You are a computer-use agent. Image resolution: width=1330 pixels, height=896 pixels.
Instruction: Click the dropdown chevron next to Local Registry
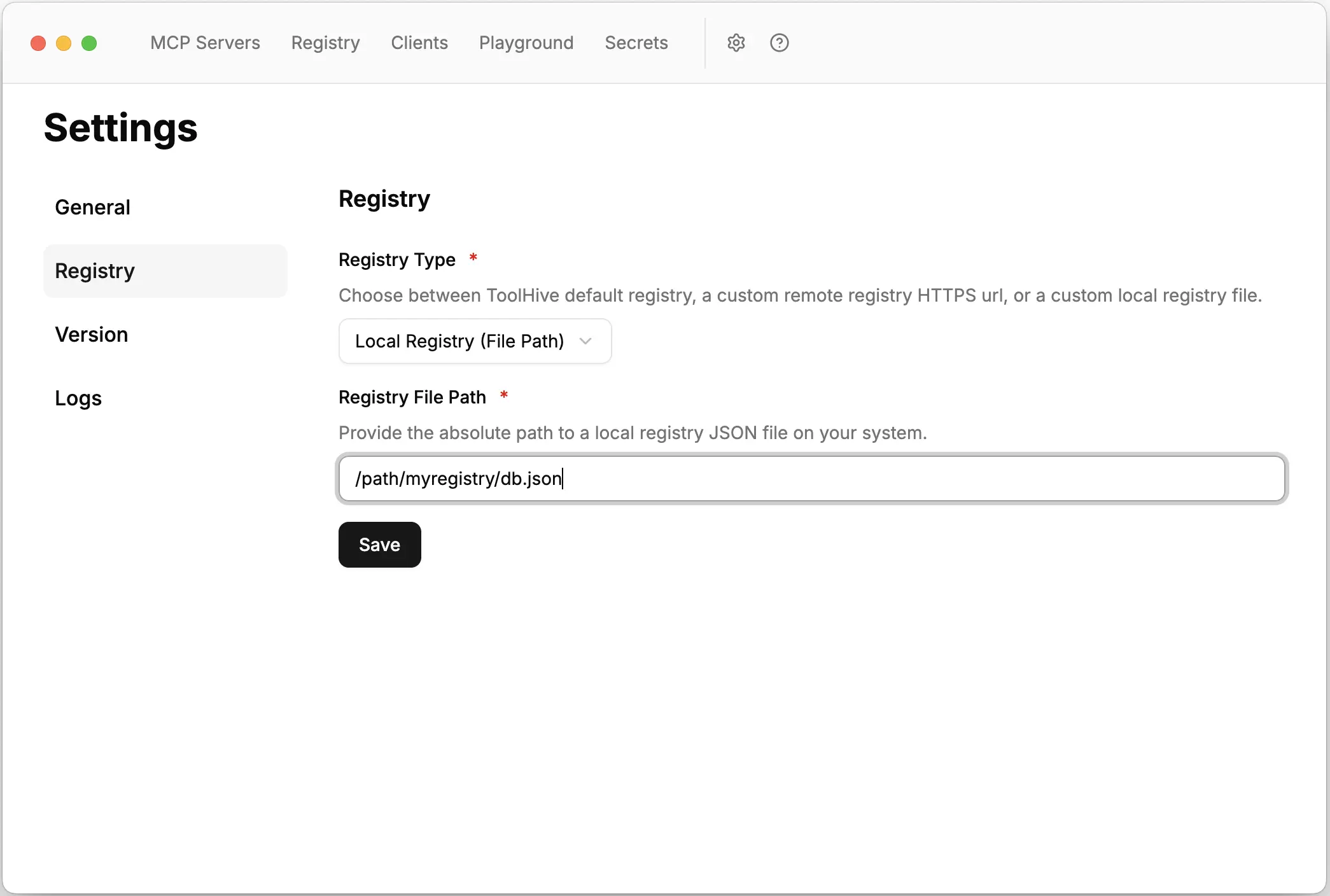[x=585, y=341]
